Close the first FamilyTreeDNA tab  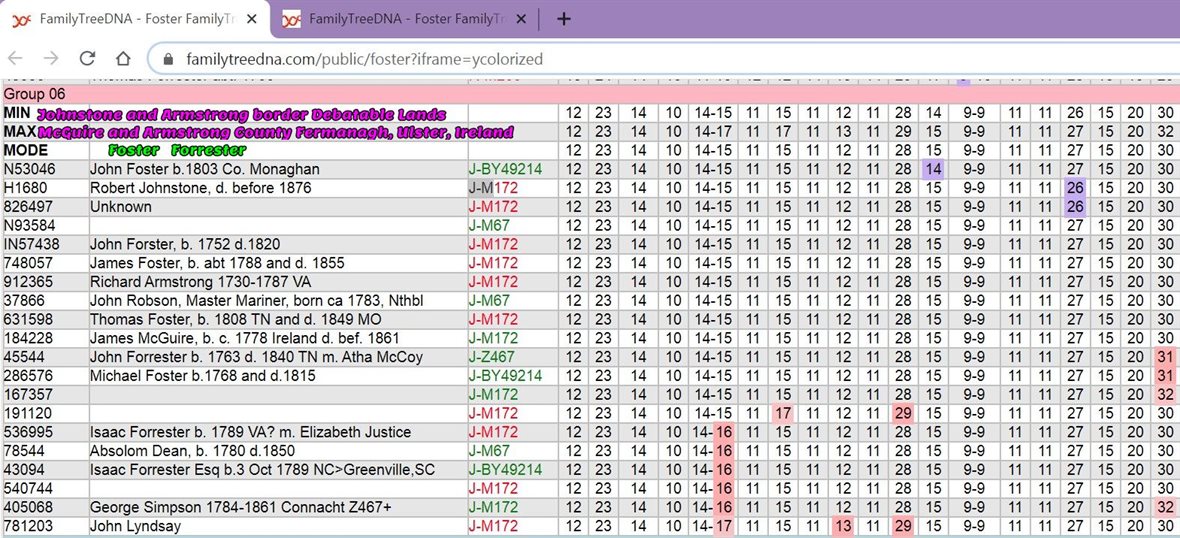coord(253,20)
